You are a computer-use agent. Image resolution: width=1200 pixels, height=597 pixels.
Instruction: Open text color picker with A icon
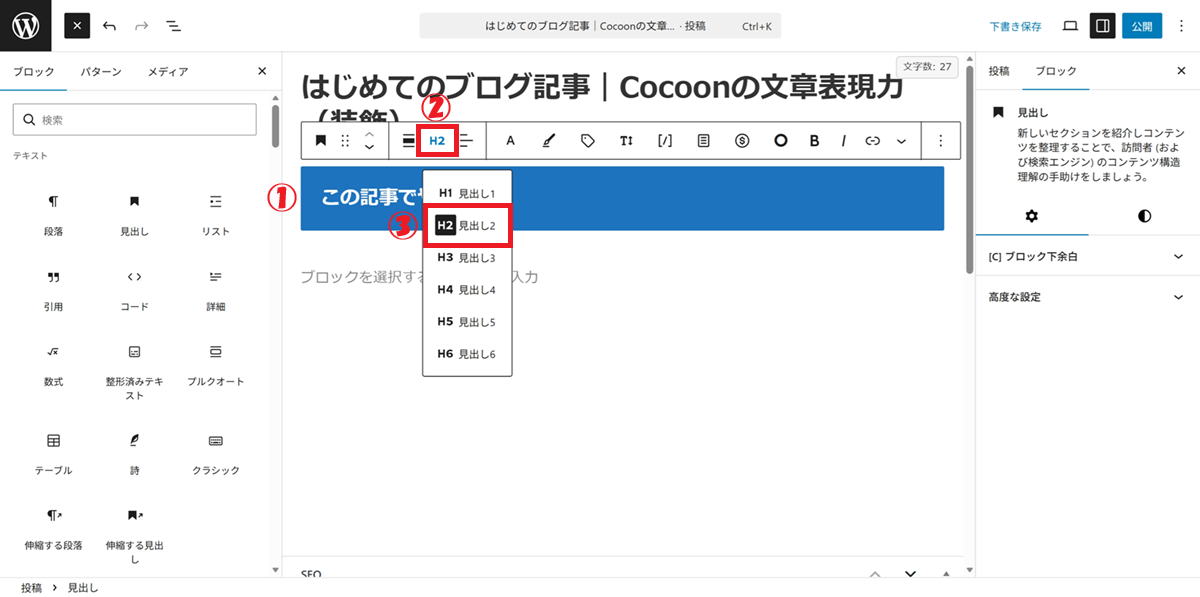tap(510, 141)
